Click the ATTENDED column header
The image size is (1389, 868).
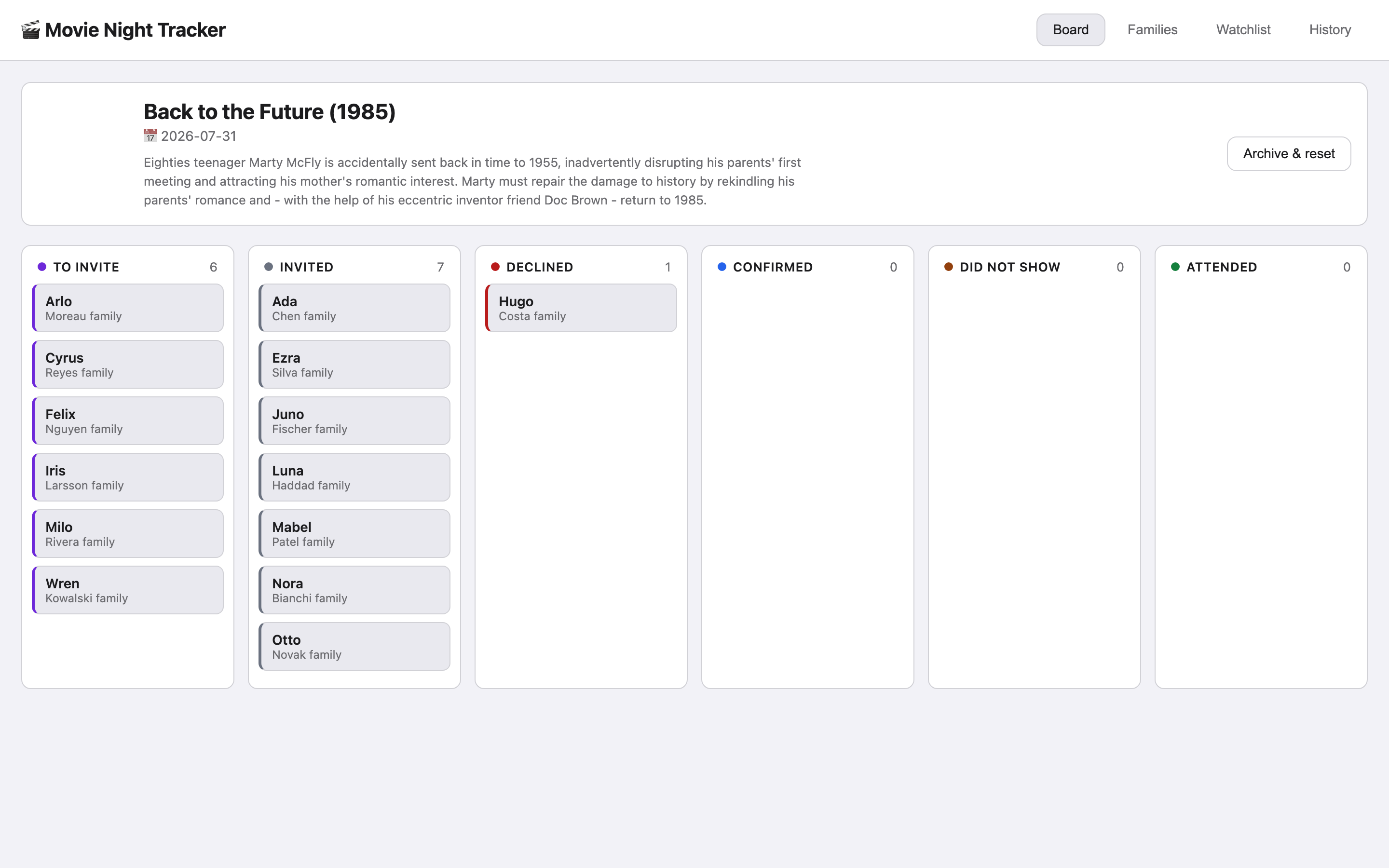pos(1221,267)
